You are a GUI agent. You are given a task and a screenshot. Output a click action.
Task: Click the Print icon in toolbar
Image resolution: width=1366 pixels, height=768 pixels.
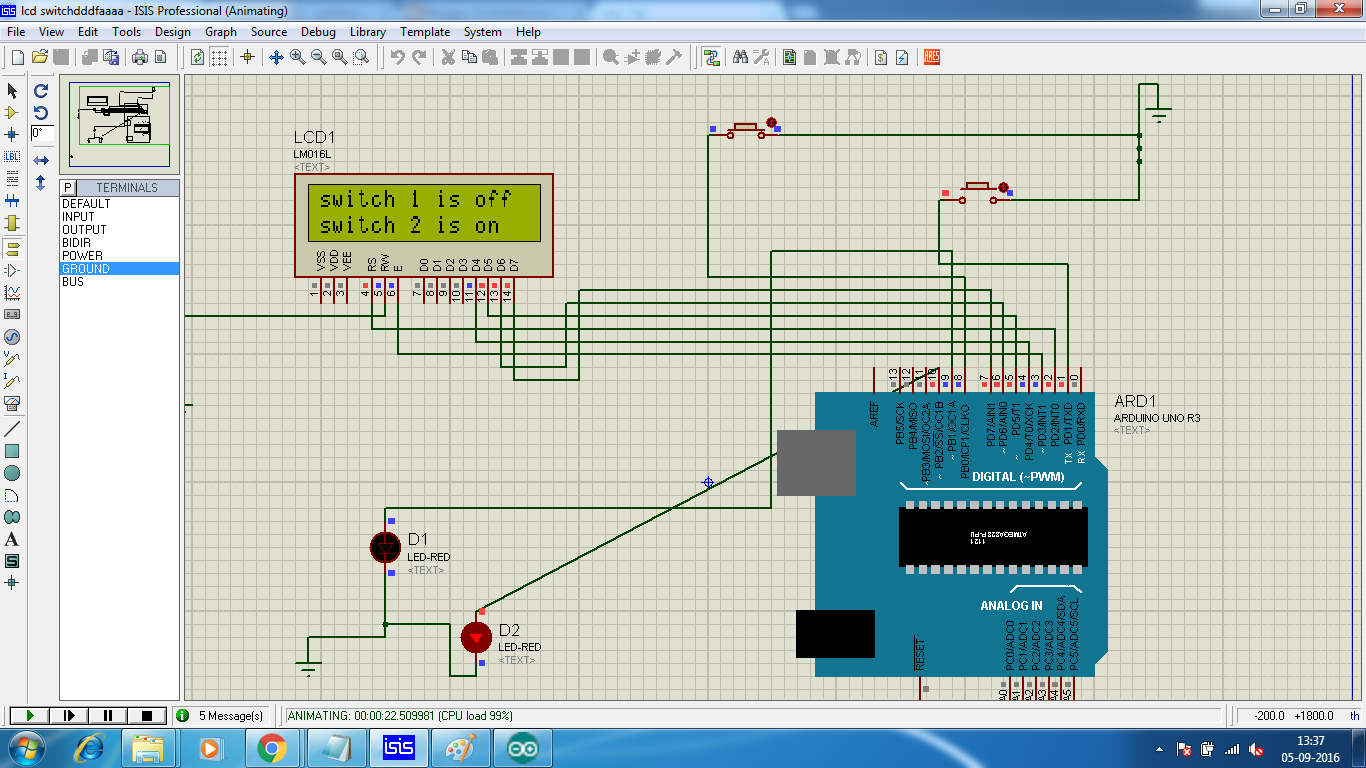[x=140, y=58]
